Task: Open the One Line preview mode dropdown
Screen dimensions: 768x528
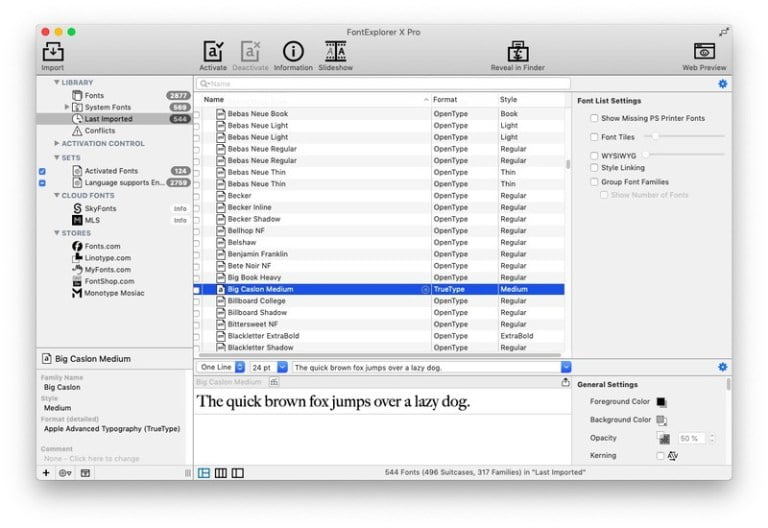Action: [x=221, y=367]
